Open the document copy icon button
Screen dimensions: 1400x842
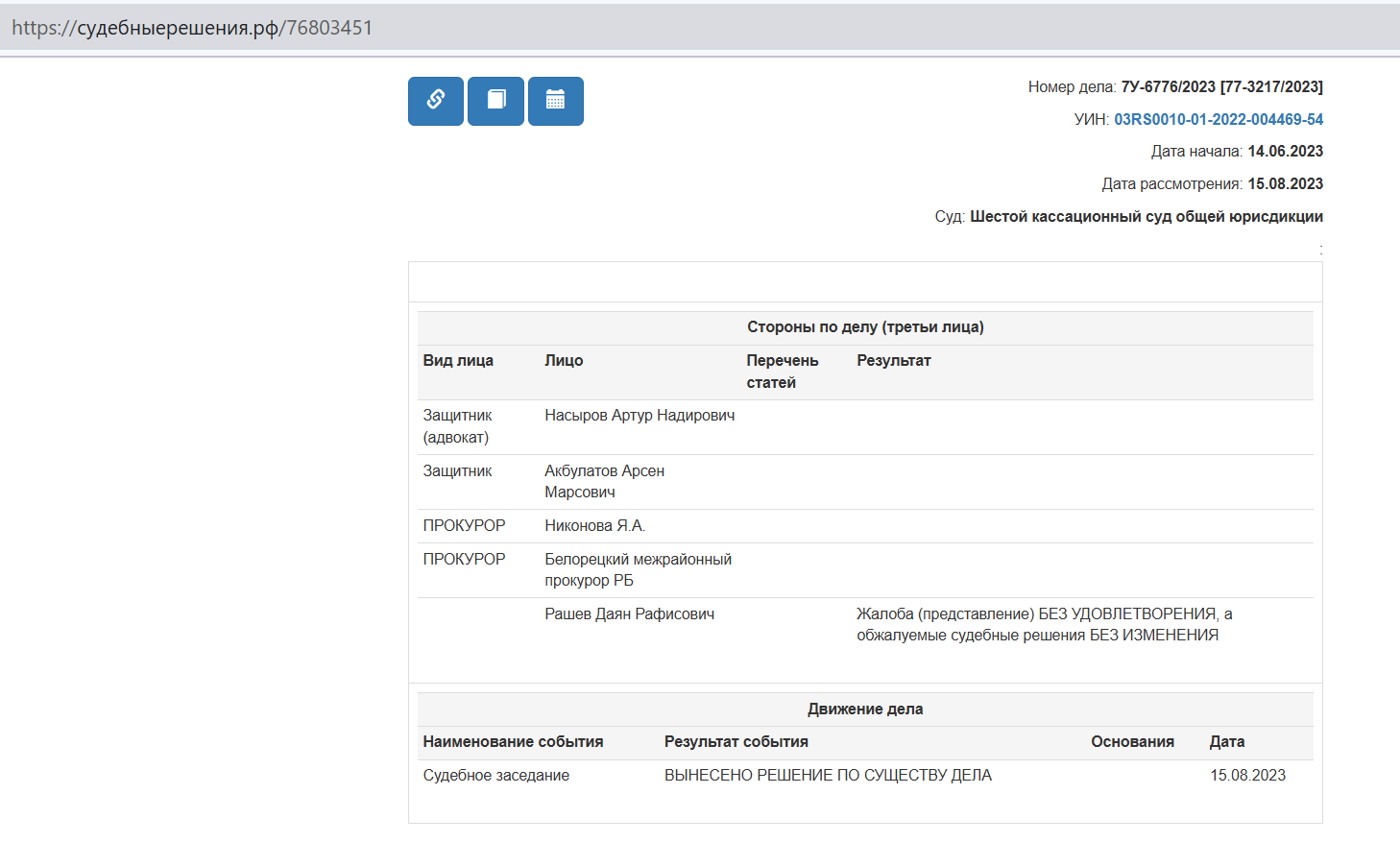pos(495,101)
